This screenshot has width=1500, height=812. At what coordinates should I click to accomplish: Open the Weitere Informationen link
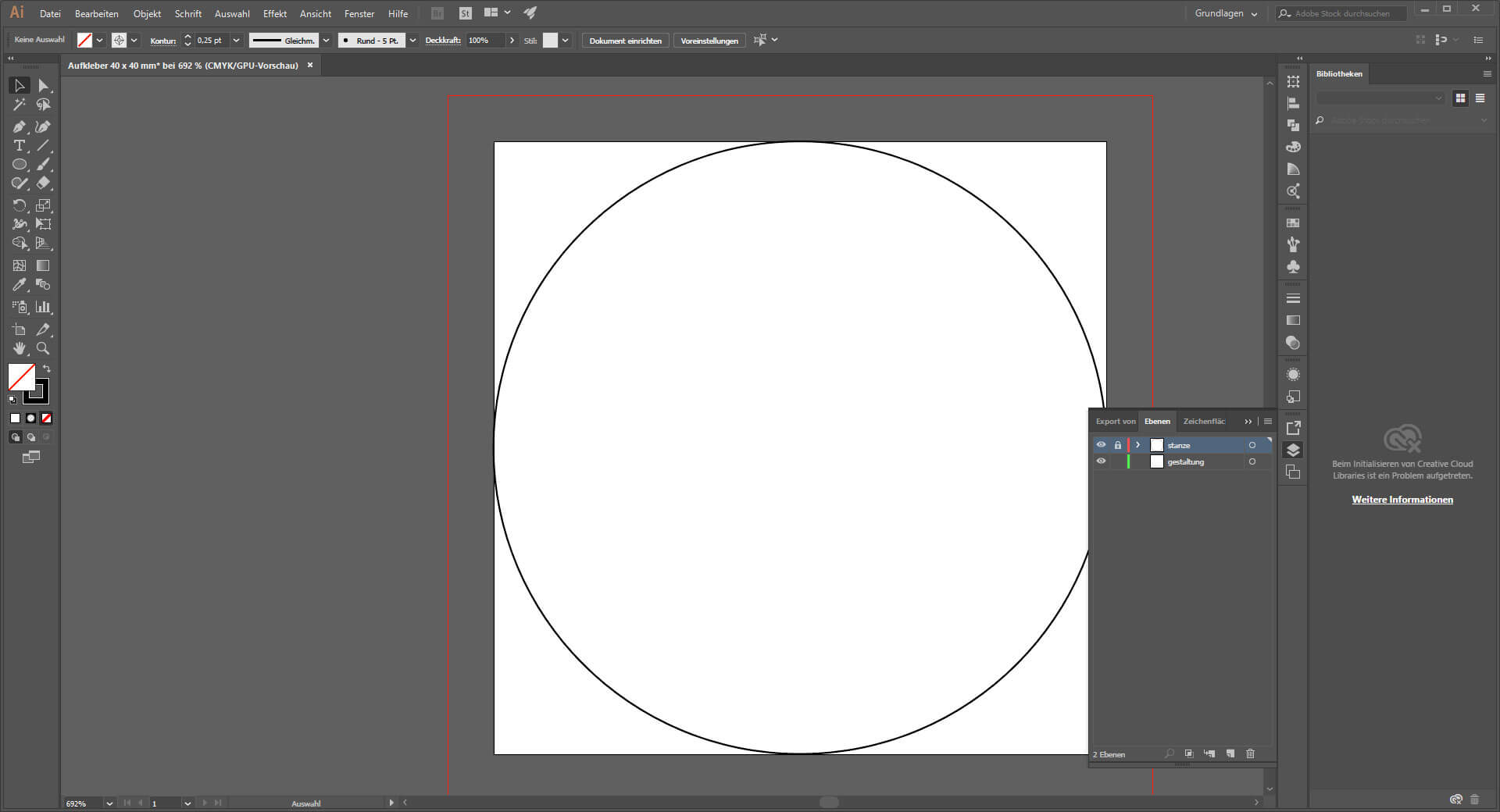(x=1402, y=500)
